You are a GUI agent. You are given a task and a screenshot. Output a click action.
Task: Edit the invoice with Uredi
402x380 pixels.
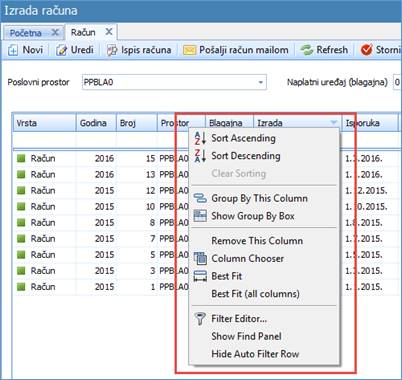point(75,50)
